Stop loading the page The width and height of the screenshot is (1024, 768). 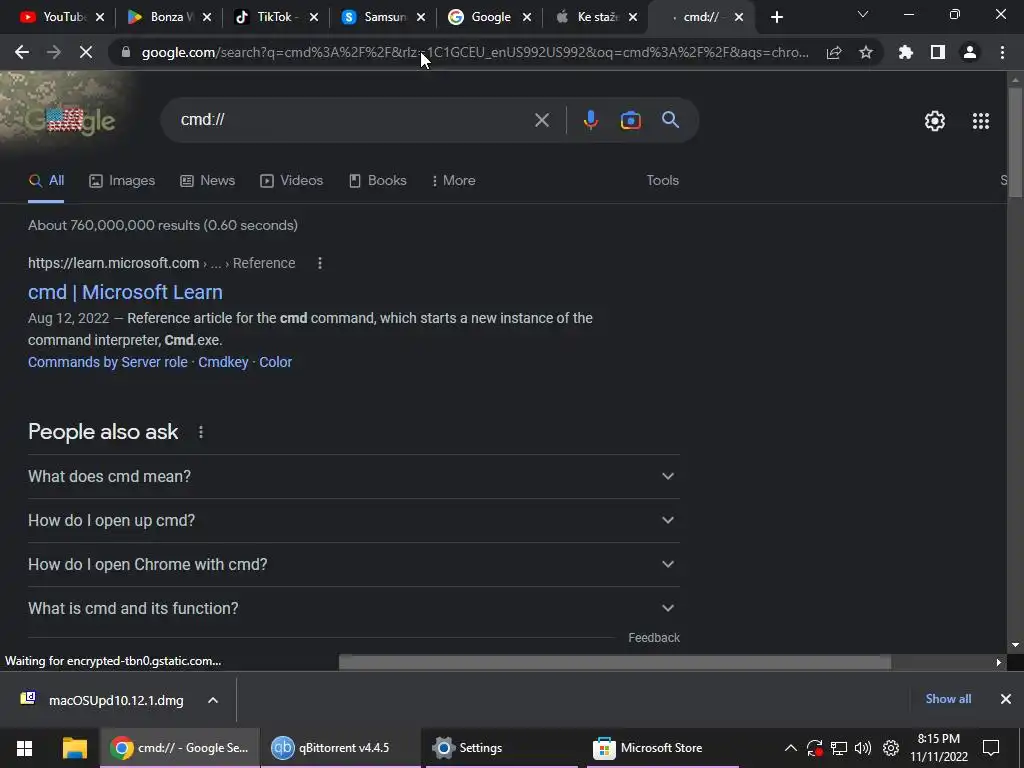pos(86,52)
